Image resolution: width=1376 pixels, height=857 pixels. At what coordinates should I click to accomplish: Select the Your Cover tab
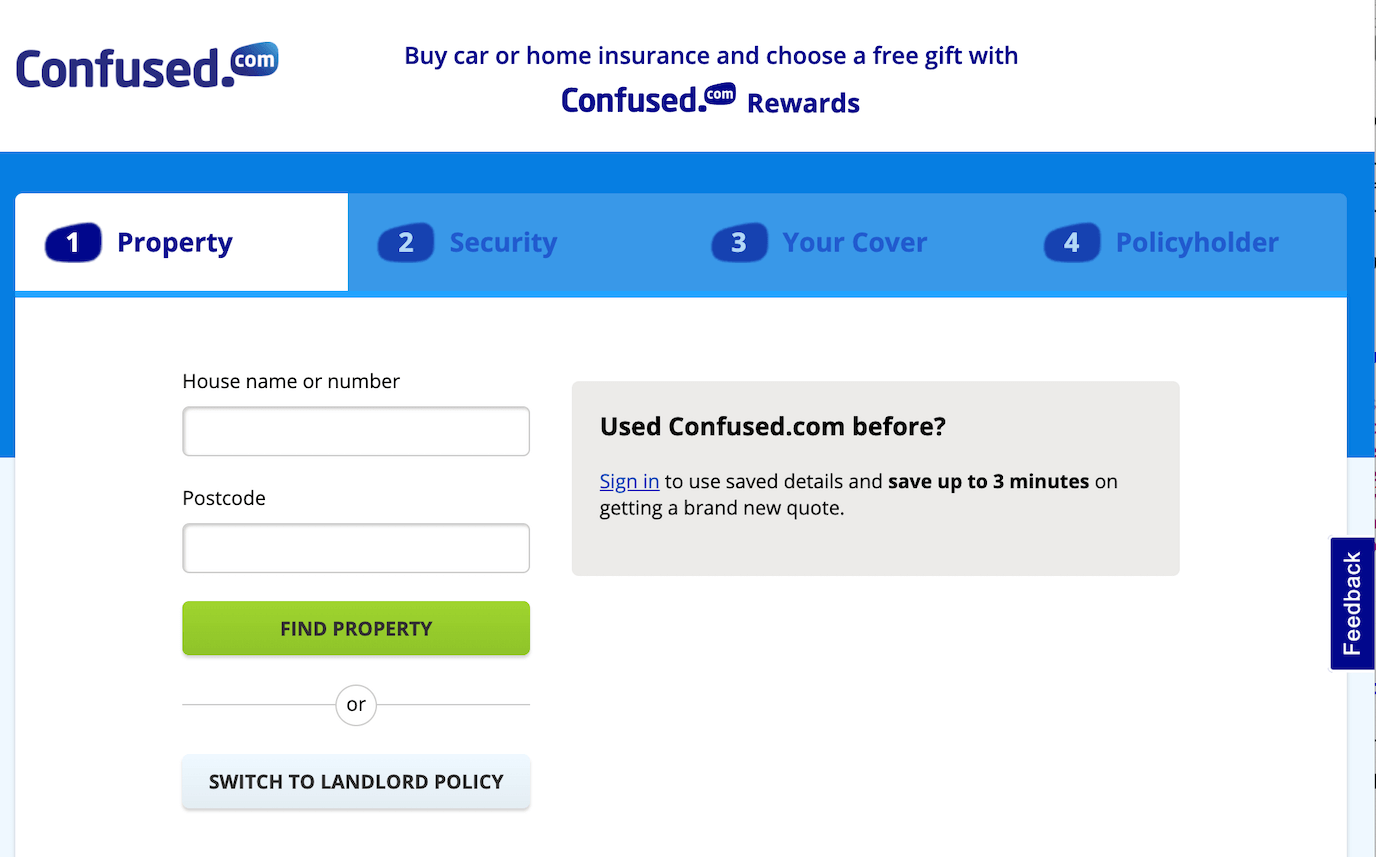coord(854,242)
